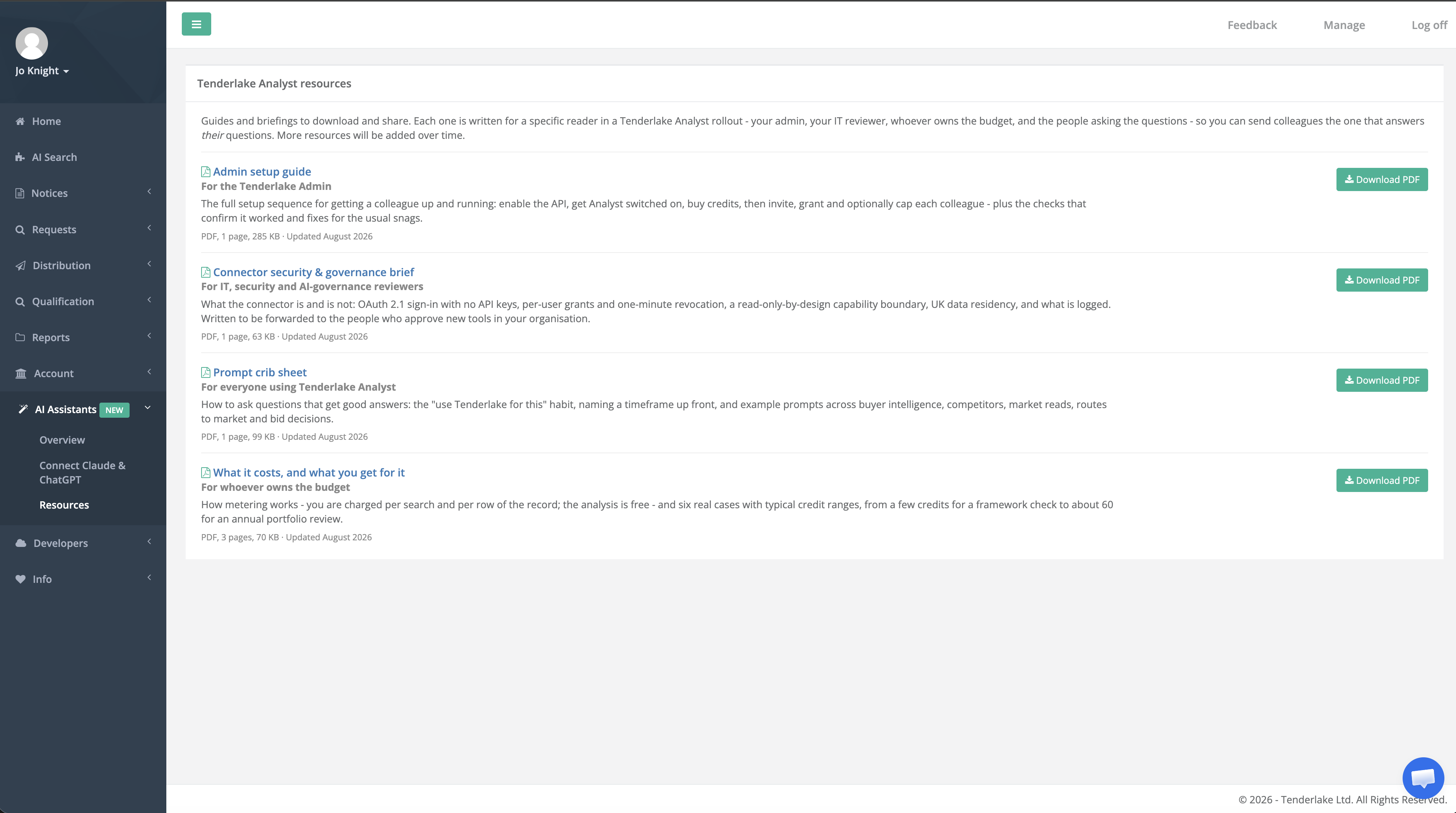Click the user avatar image
Screen dimensions: 1456x813
[x=32, y=43]
